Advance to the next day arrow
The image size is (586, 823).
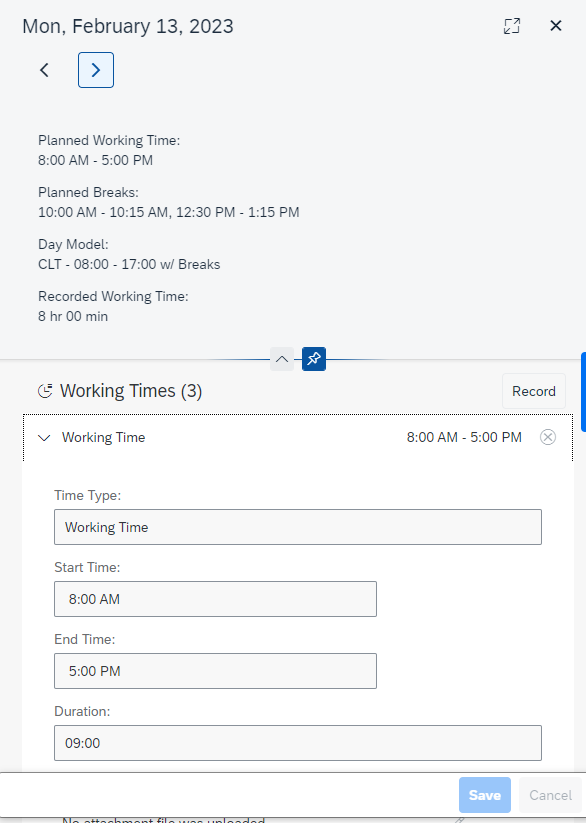(96, 70)
